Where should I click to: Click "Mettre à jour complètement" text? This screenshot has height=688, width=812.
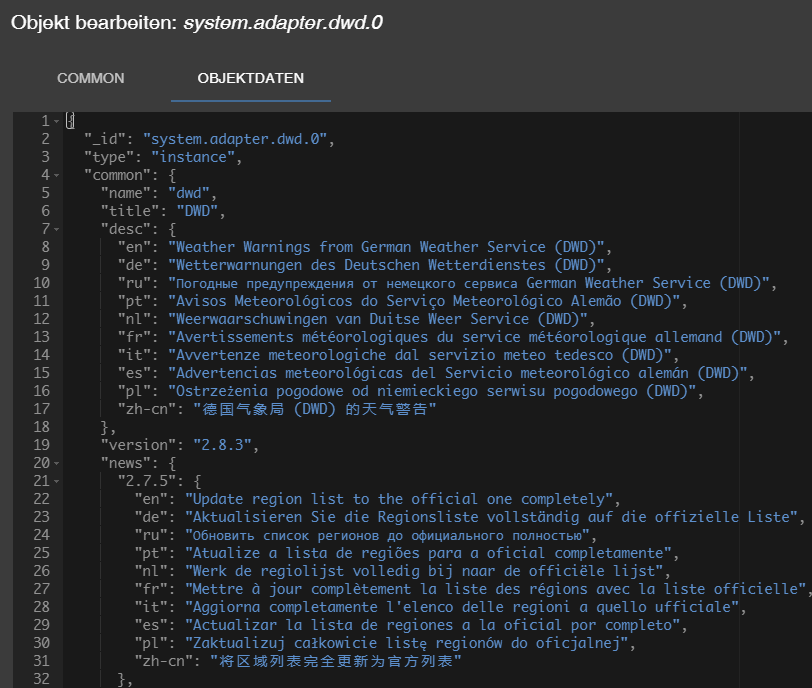tap(302, 589)
